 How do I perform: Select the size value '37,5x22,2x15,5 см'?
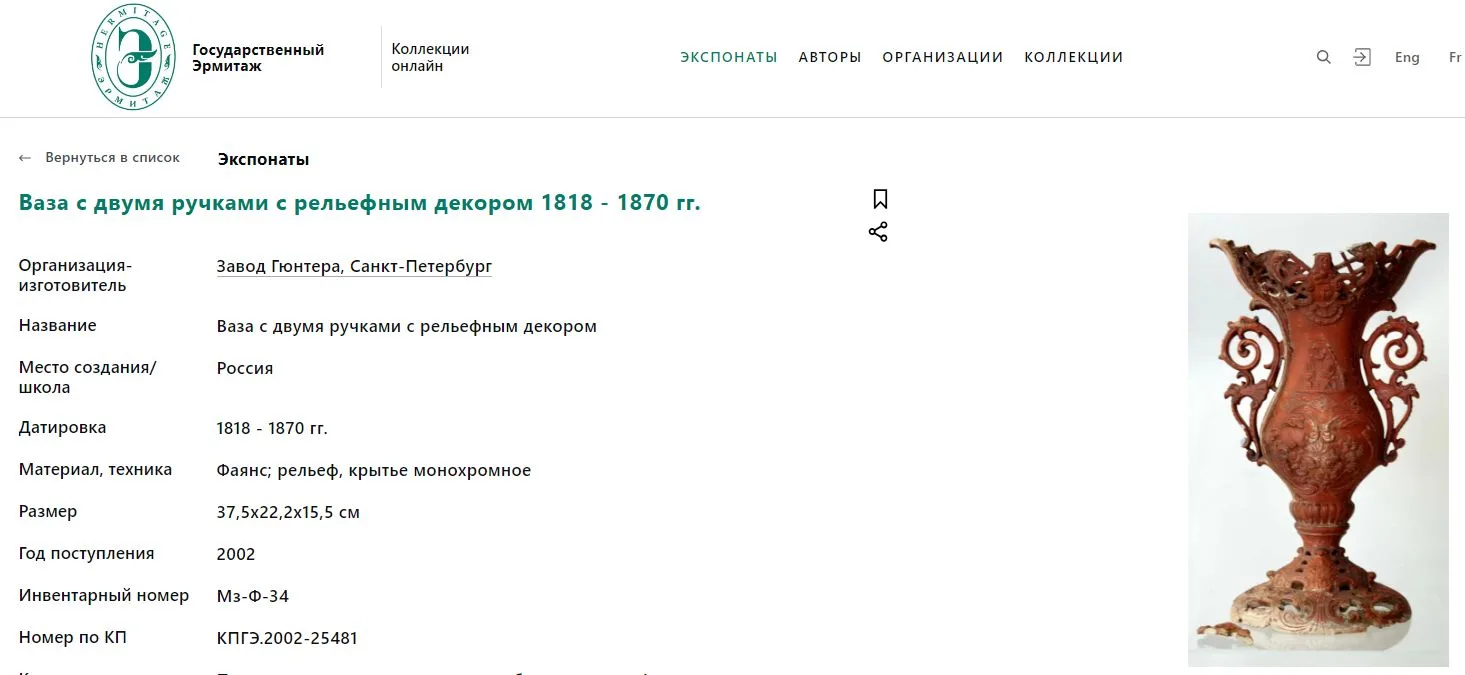pos(288,513)
